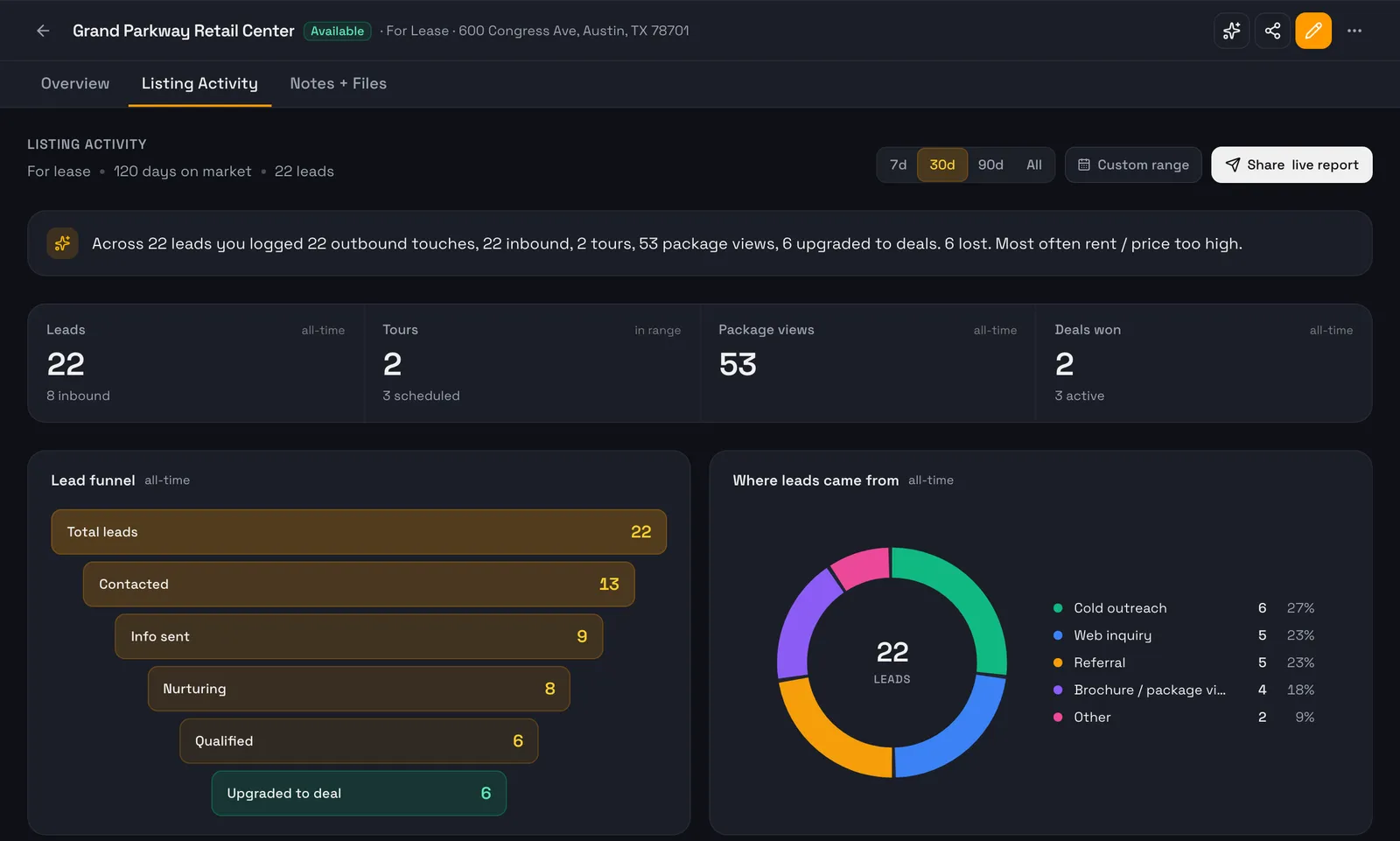Set range to 7d
The height and width of the screenshot is (841, 1400).
pos(898,165)
